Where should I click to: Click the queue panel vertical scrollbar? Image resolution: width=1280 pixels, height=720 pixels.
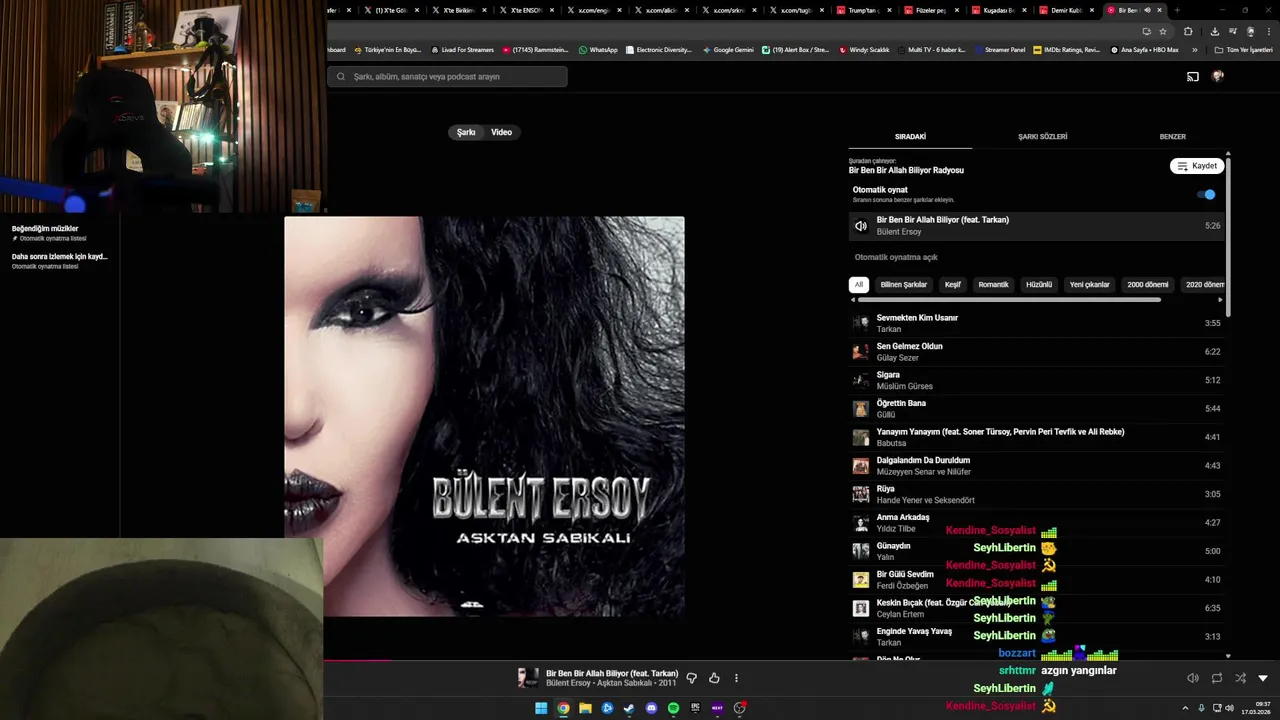pos(1228,235)
